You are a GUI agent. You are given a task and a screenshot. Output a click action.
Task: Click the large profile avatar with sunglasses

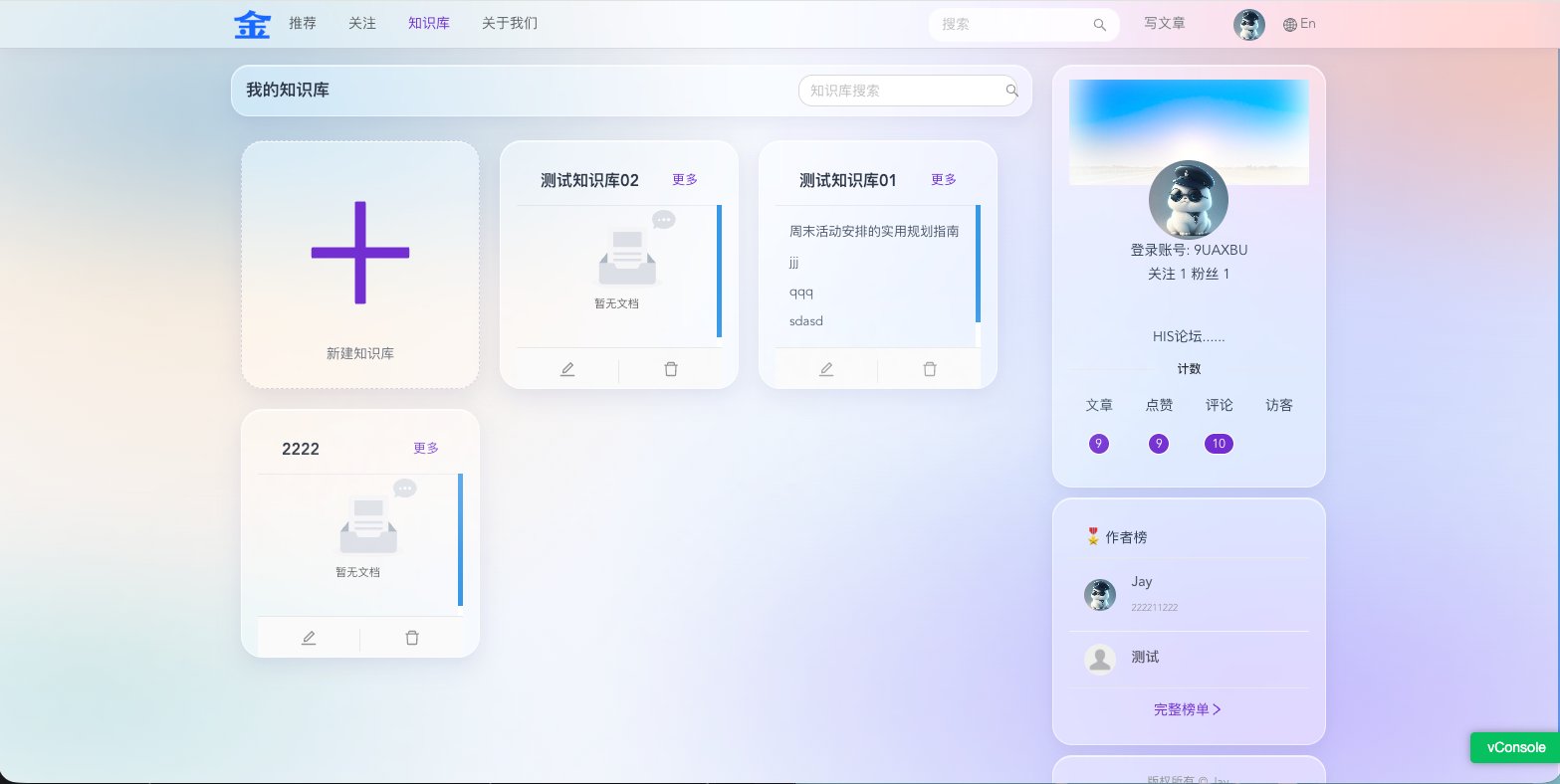(x=1189, y=200)
